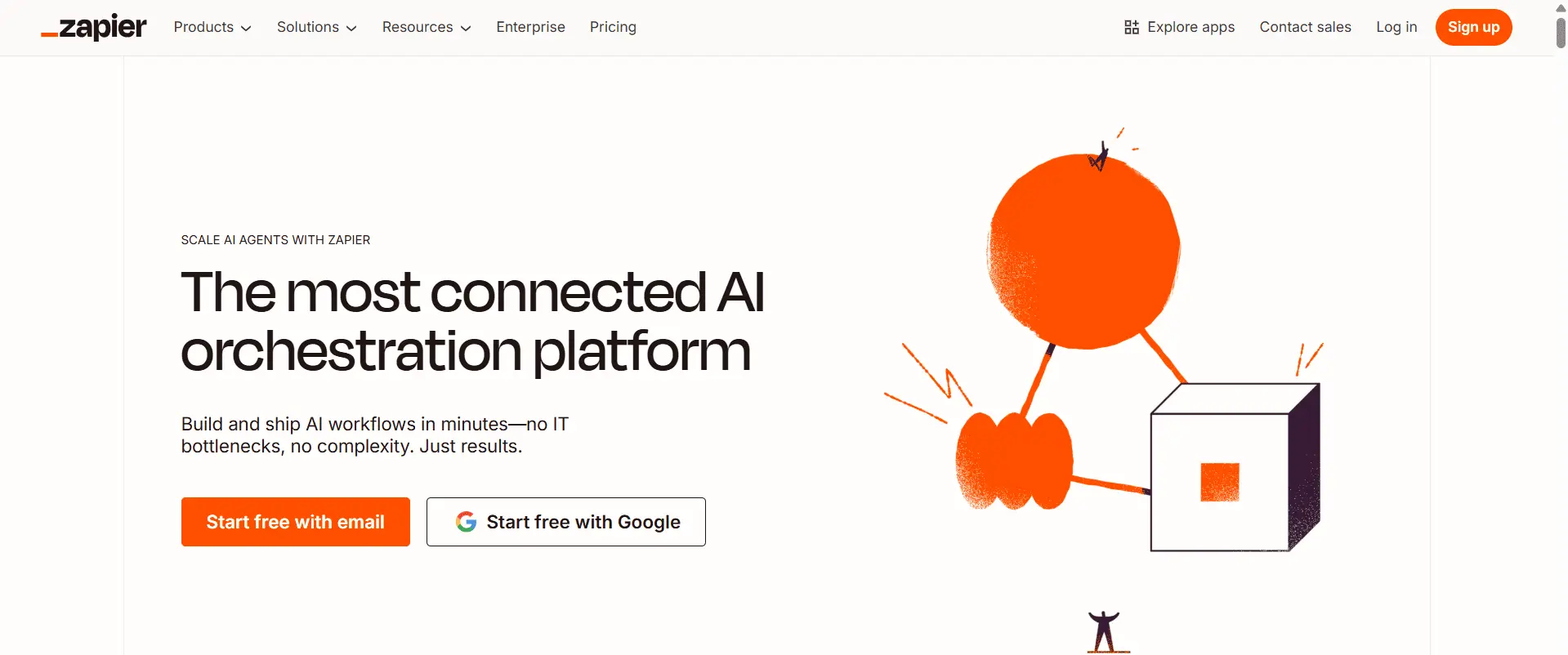This screenshot has height=655, width=1568.
Task: Click the vertical scrollbar thumb
Action: [x=1561, y=33]
